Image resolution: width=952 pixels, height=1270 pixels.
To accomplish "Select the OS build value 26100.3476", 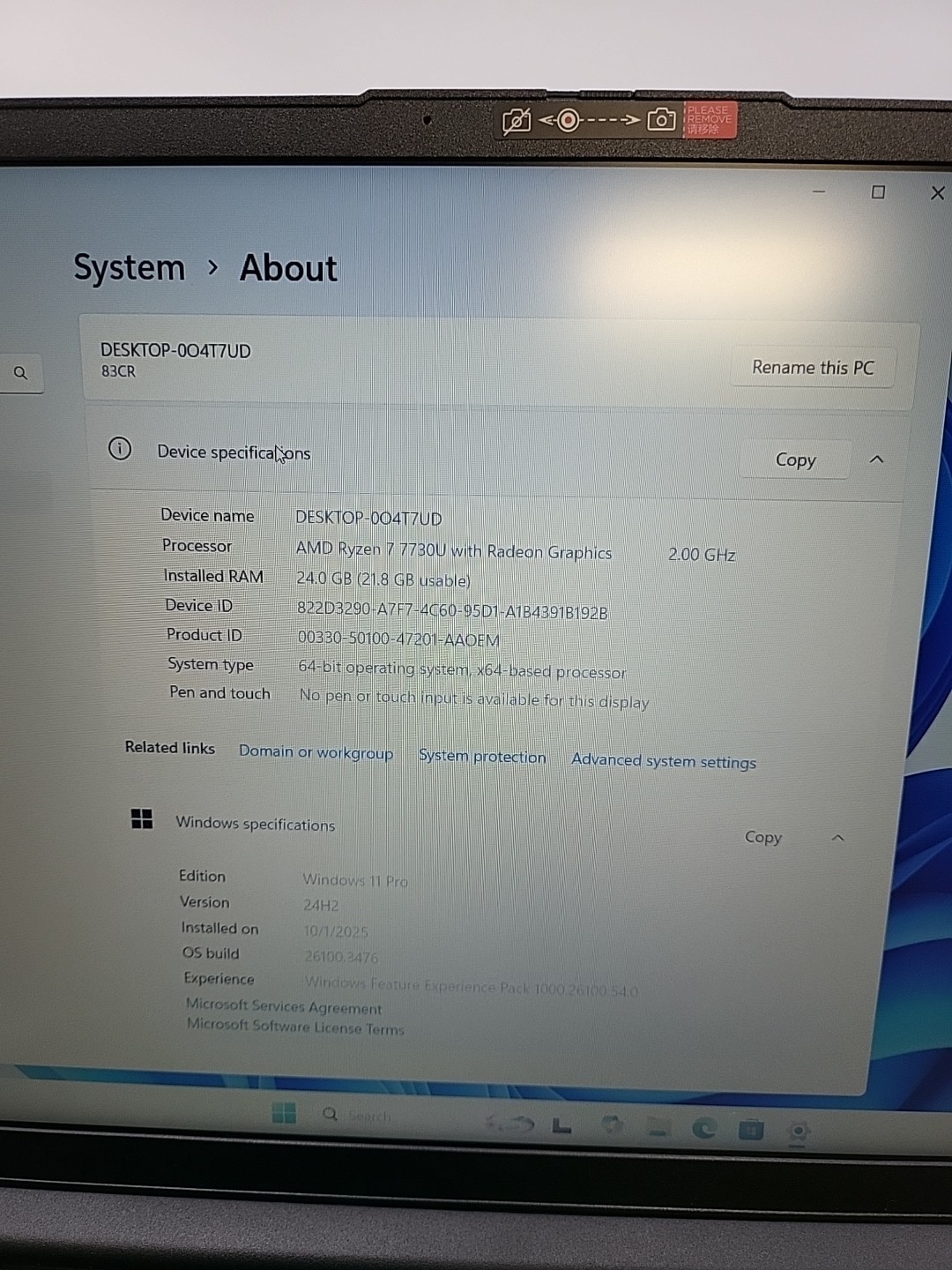I will 341,956.
